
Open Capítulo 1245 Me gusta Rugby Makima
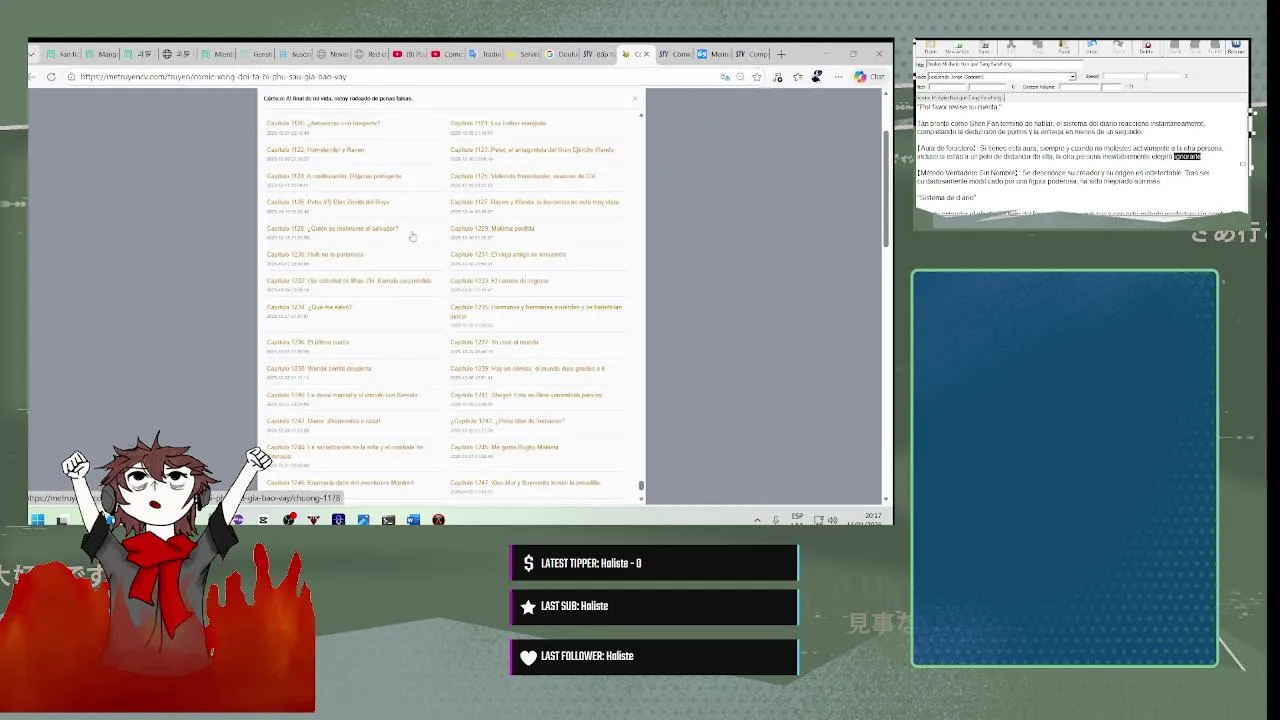click(504, 447)
